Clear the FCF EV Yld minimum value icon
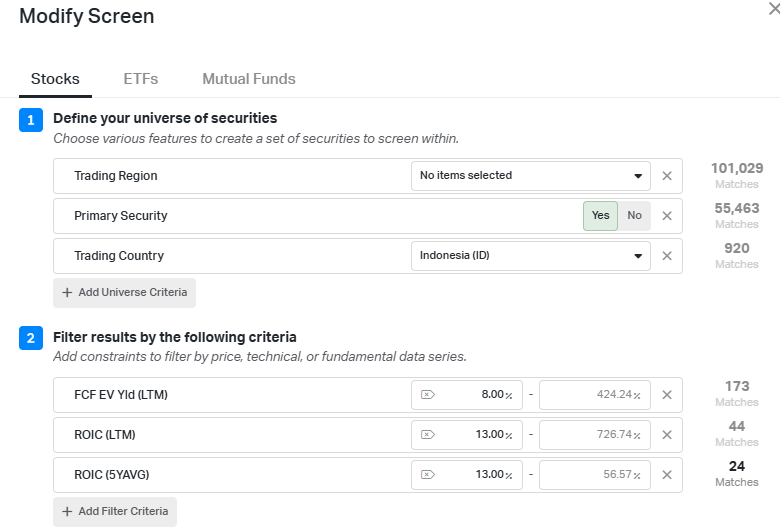This screenshot has height=532, width=780. tap(428, 395)
